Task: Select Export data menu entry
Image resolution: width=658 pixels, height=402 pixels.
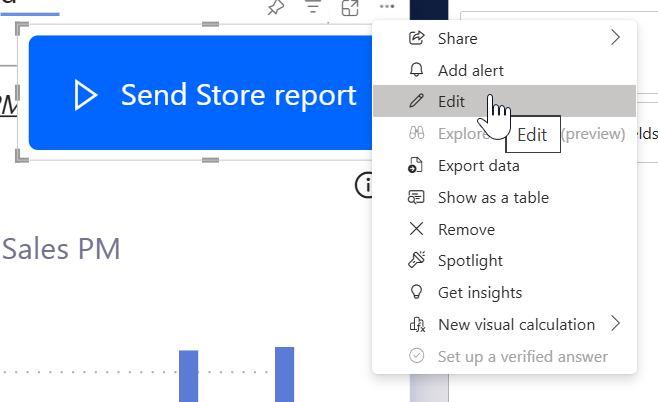Action: click(478, 165)
